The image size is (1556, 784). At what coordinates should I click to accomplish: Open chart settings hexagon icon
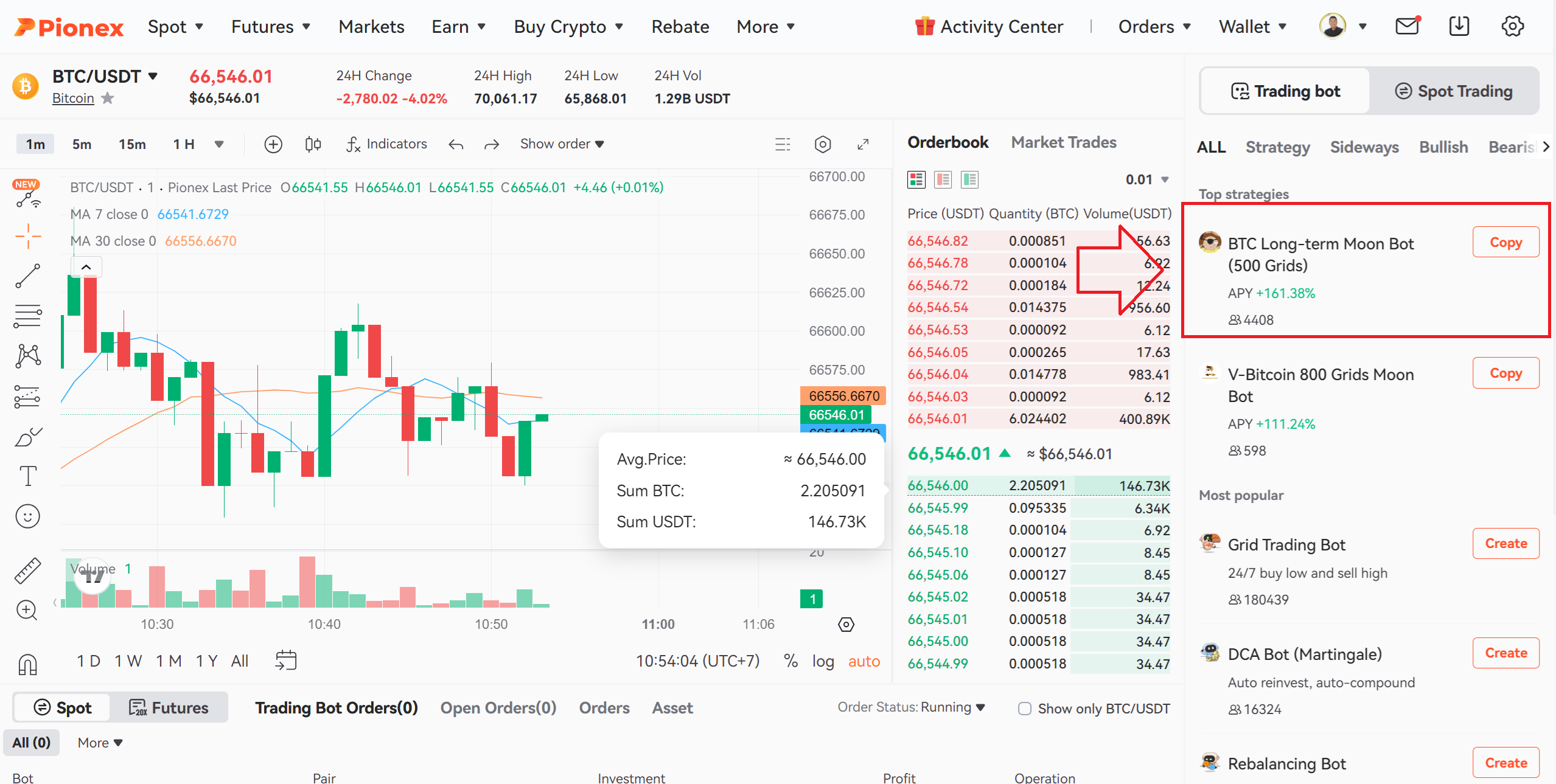[823, 144]
